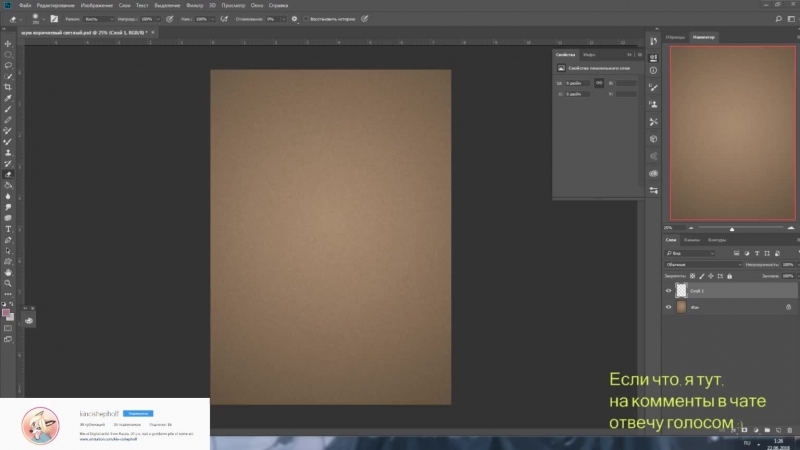This screenshot has width=800, height=450.
Task: Open the 'Файл' menu
Action: coord(25,5)
